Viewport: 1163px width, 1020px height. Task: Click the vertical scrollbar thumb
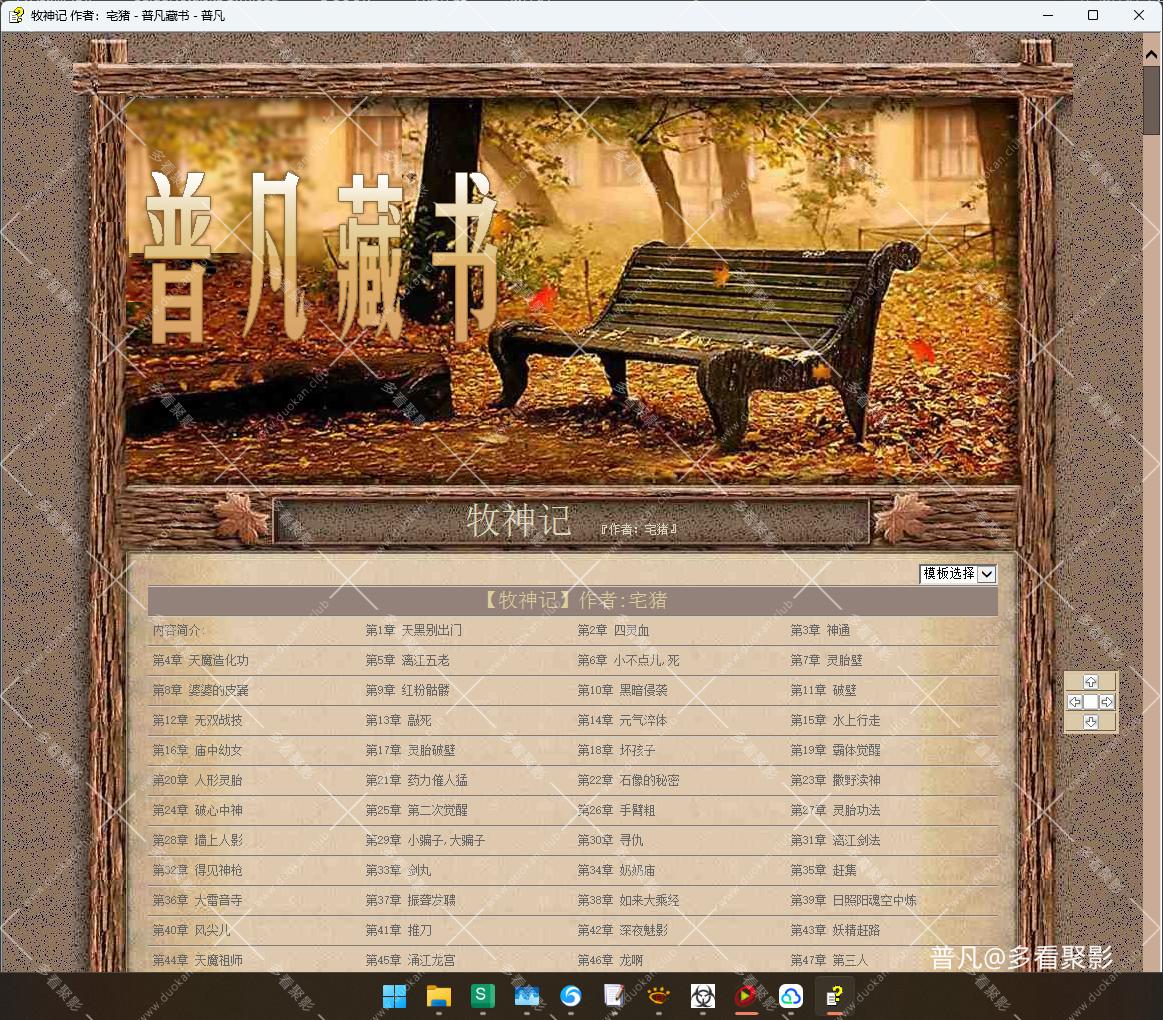(x=1152, y=100)
